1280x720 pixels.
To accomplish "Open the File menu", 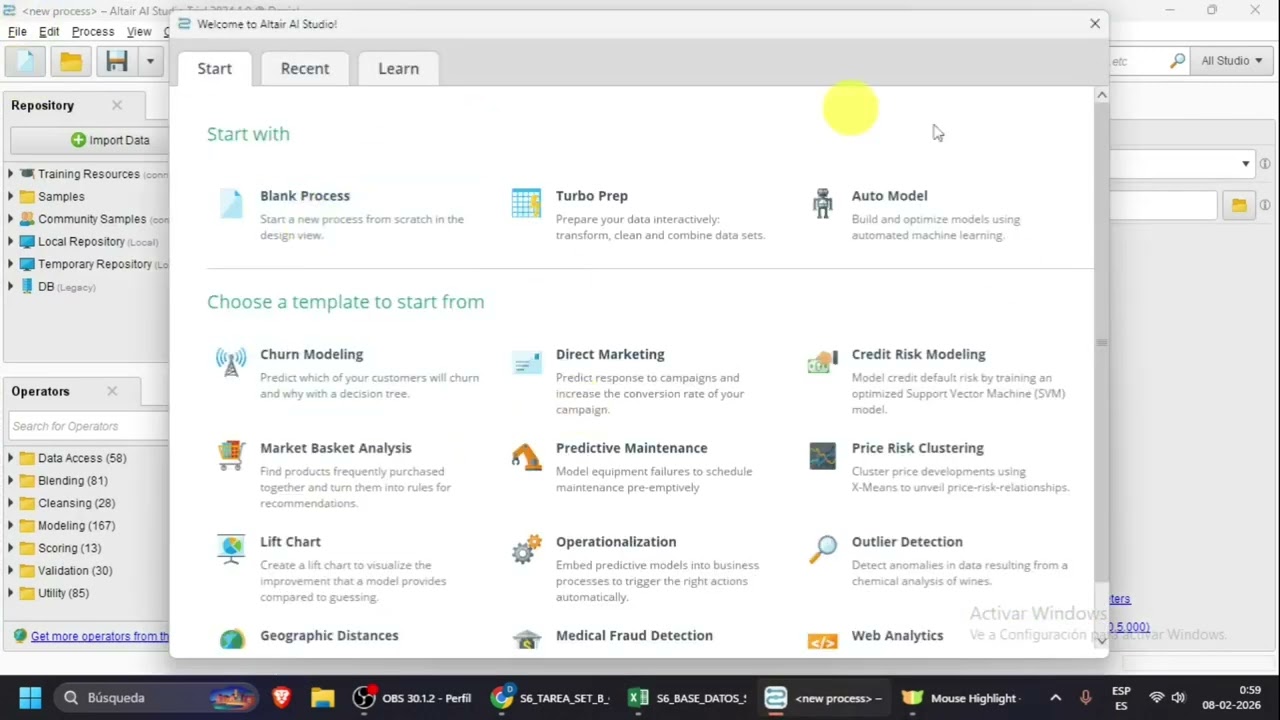I will pyautogui.click(x=17, y=32).
